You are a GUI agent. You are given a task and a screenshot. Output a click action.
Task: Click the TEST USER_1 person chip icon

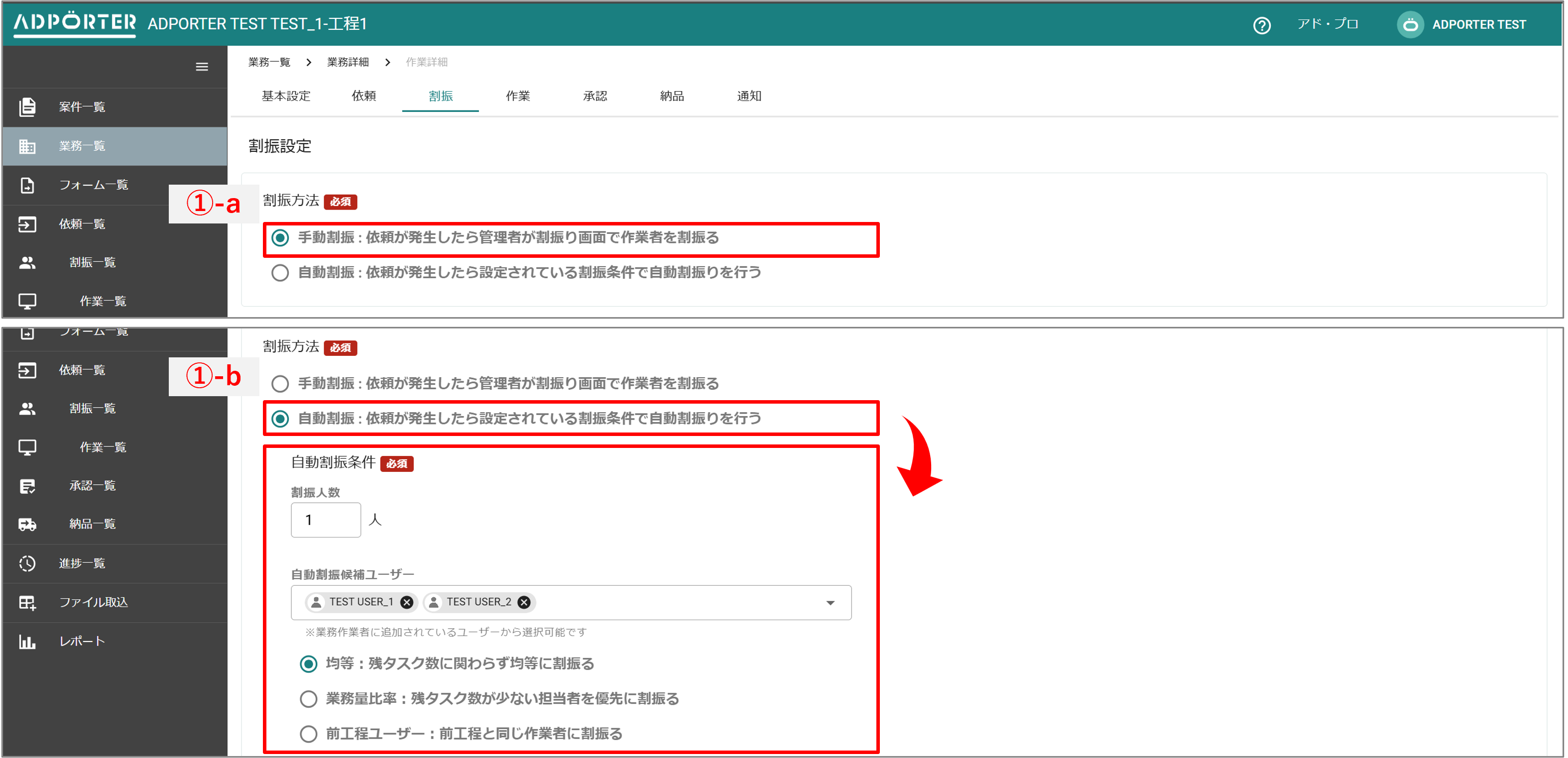point(317,602)
